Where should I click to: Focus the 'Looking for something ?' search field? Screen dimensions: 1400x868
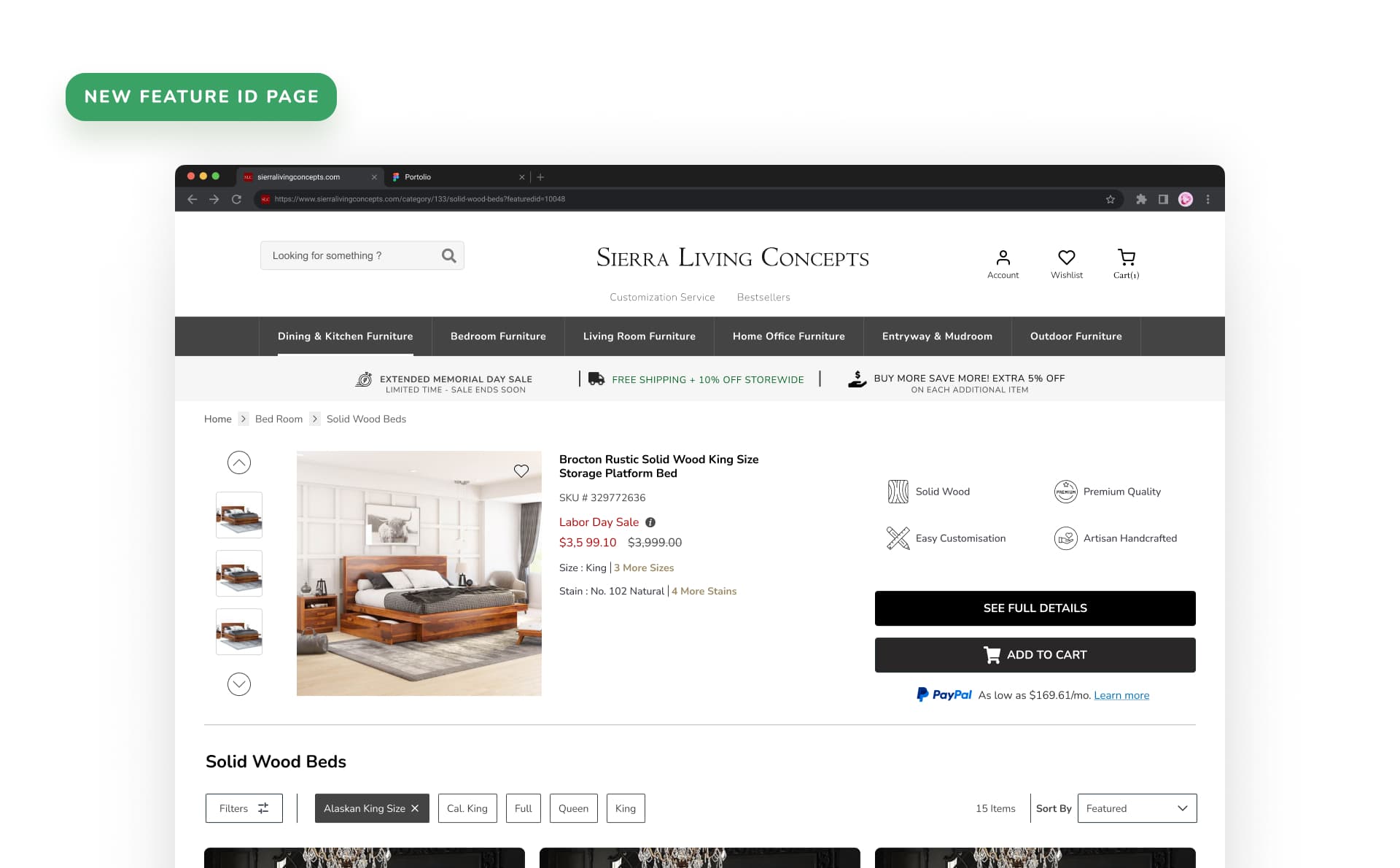coord(362,255)
